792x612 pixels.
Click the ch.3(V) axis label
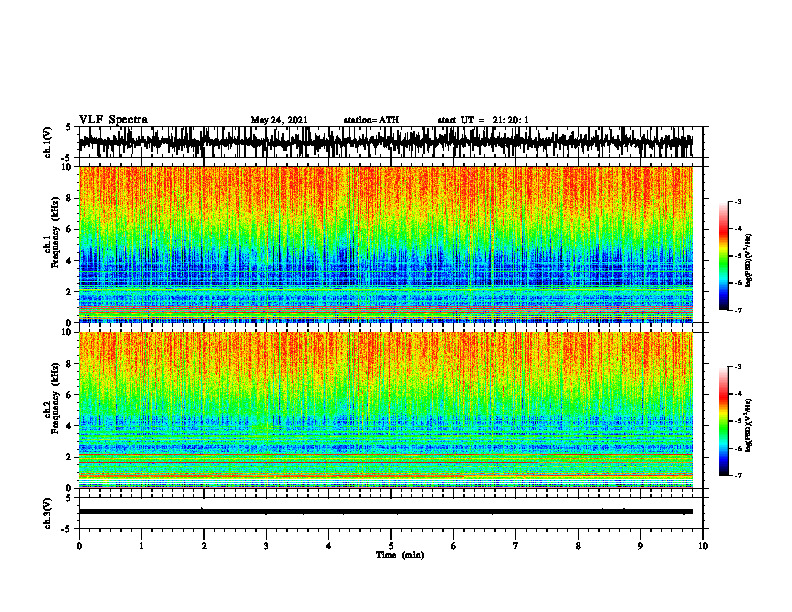coord(48,513)
